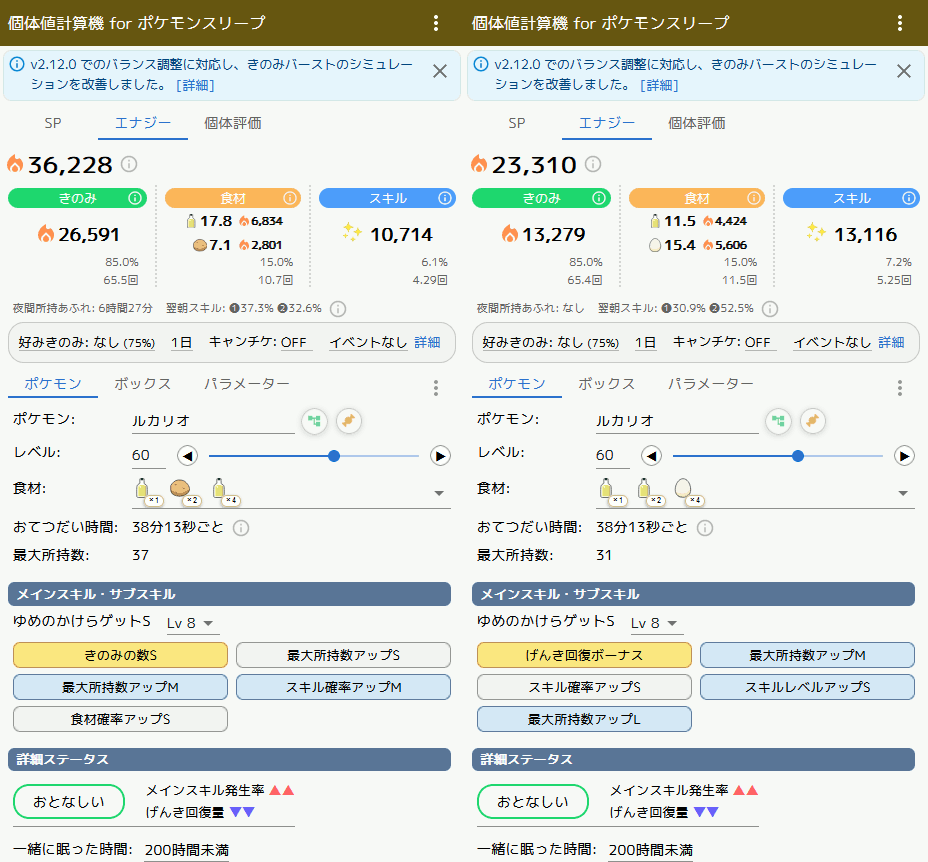Click the orange candy icon next to the right ルカリオ

click(812, 421)
